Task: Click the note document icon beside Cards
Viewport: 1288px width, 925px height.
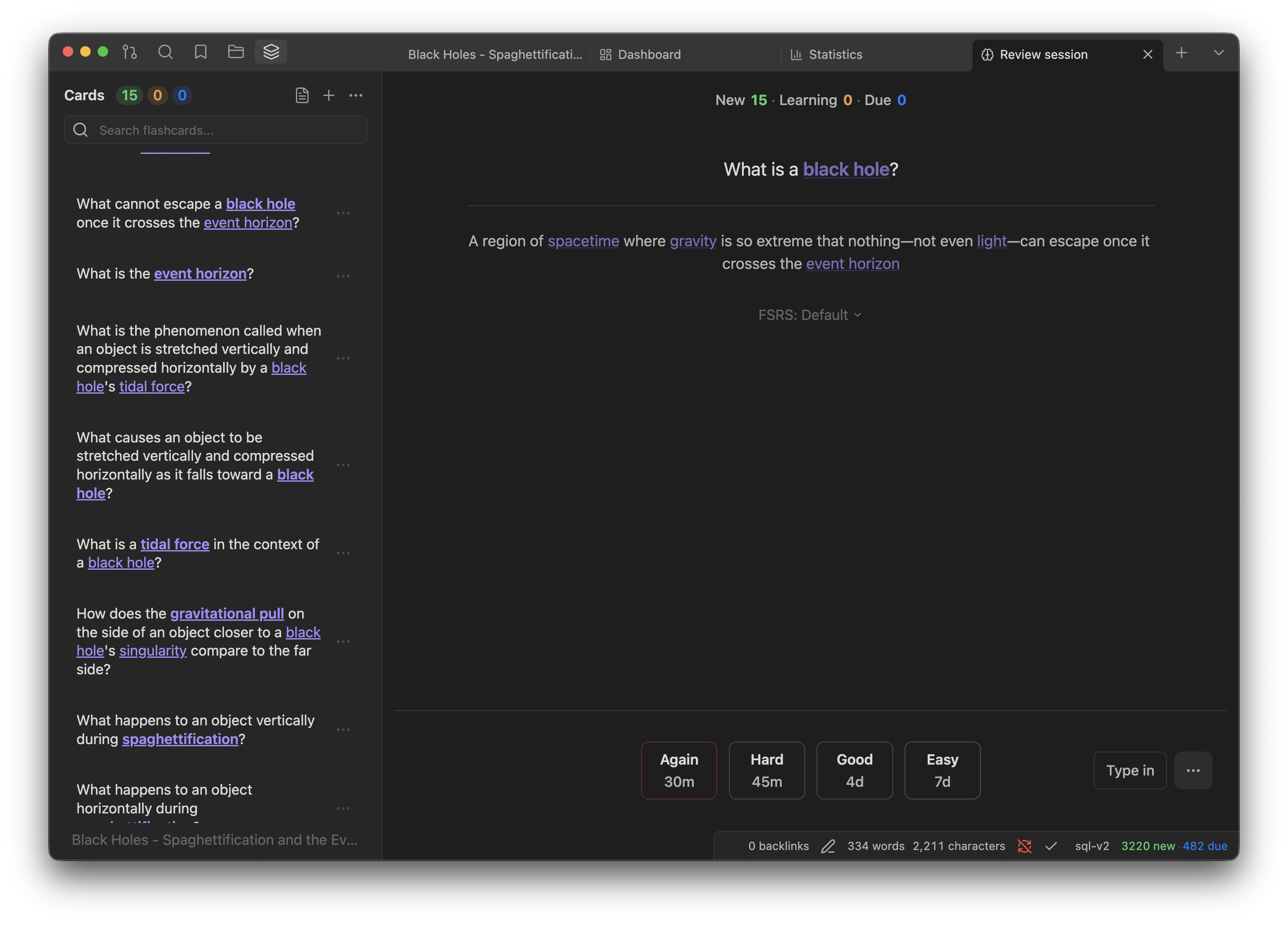Action: pos(302,95)
